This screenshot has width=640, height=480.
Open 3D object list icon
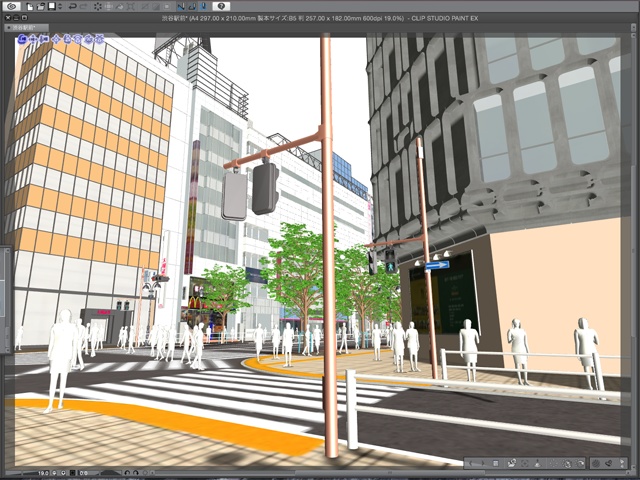click(x=496, y=463)
